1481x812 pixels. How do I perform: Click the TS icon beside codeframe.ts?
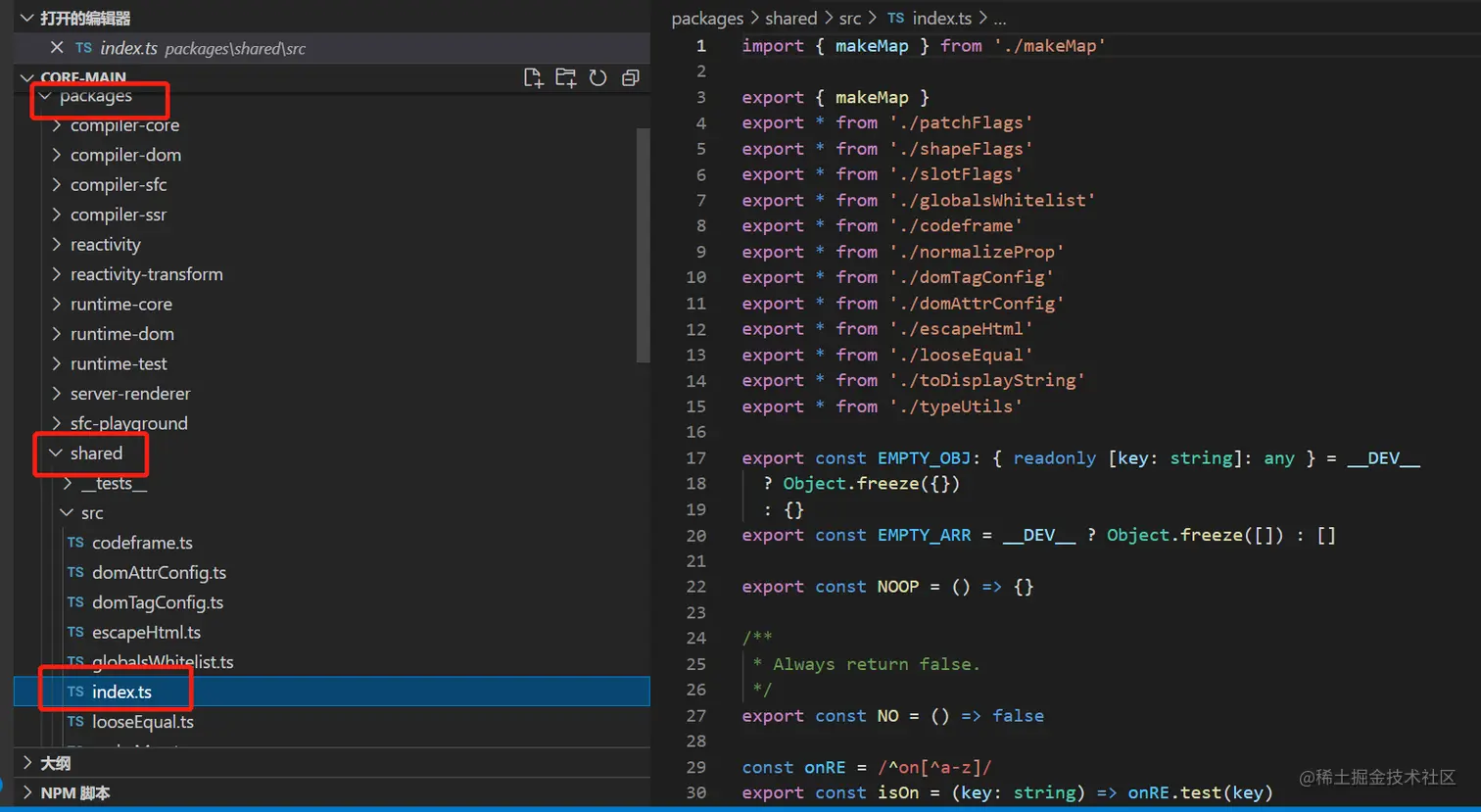click(75, 543)
